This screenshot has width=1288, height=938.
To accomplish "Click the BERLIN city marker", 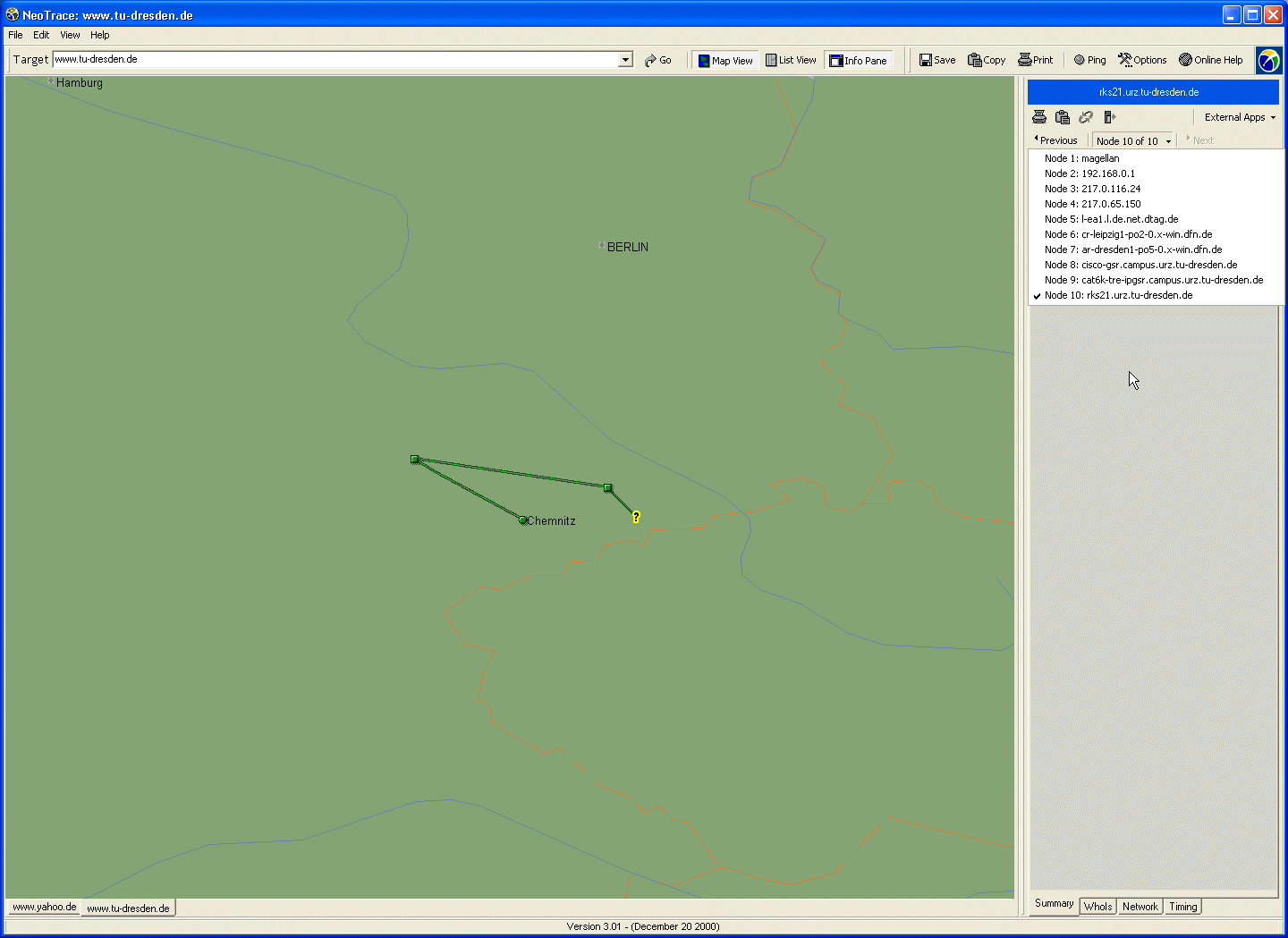I will pyautogui.click(x=601, y=246).
